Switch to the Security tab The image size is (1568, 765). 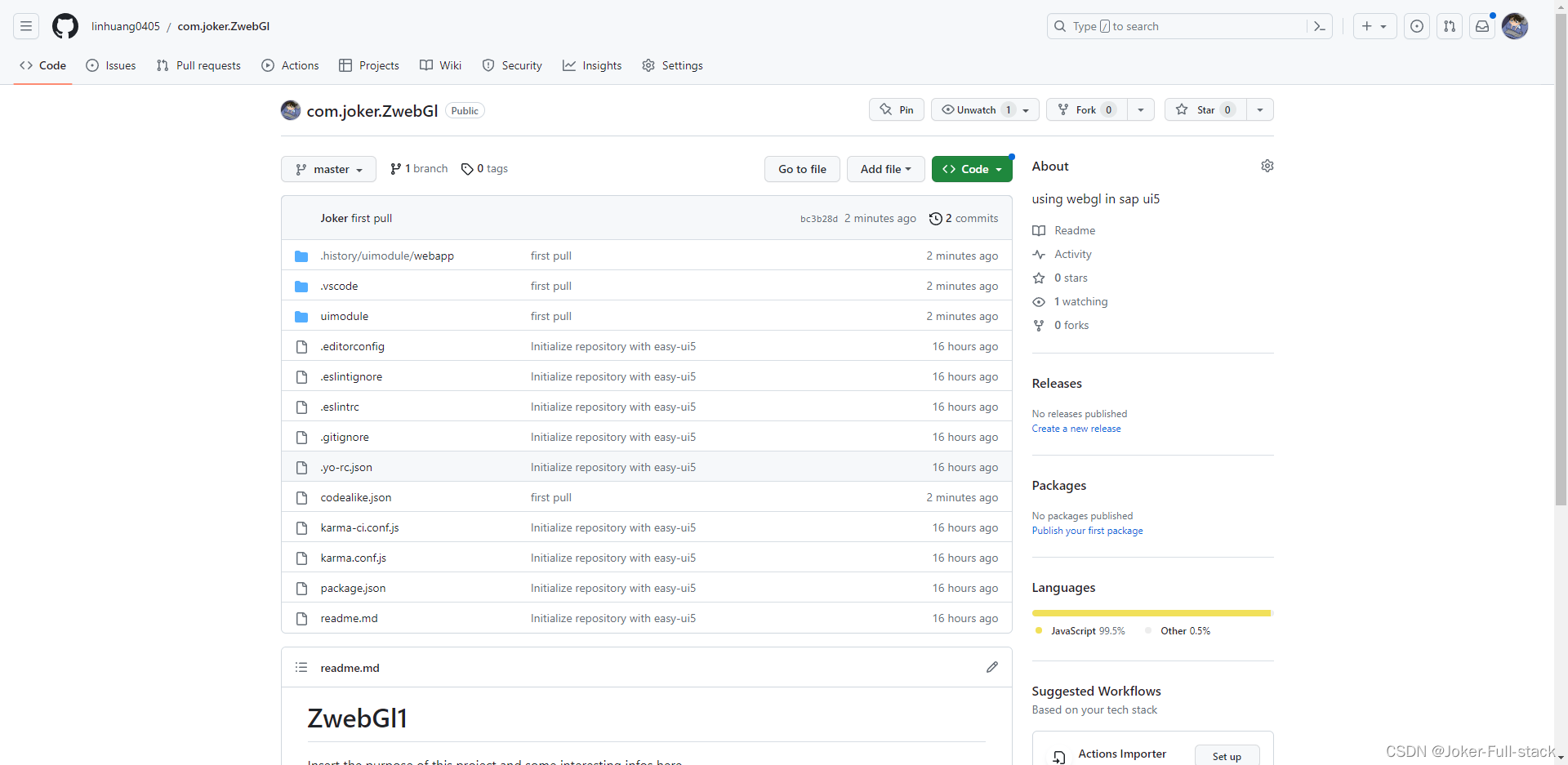click(x=512, y=65)
